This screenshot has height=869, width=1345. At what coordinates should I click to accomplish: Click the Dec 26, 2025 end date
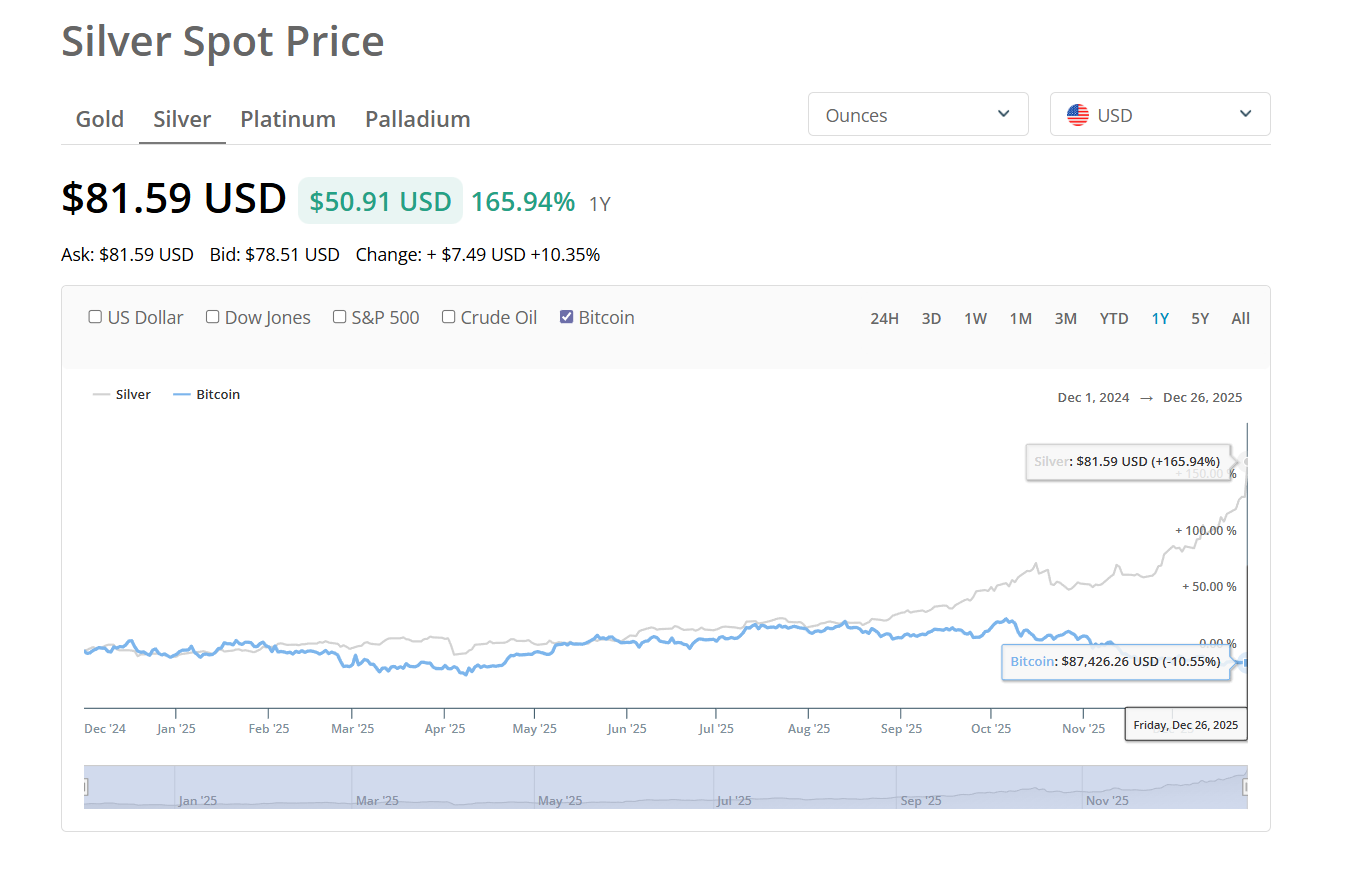click(1203, 398)
